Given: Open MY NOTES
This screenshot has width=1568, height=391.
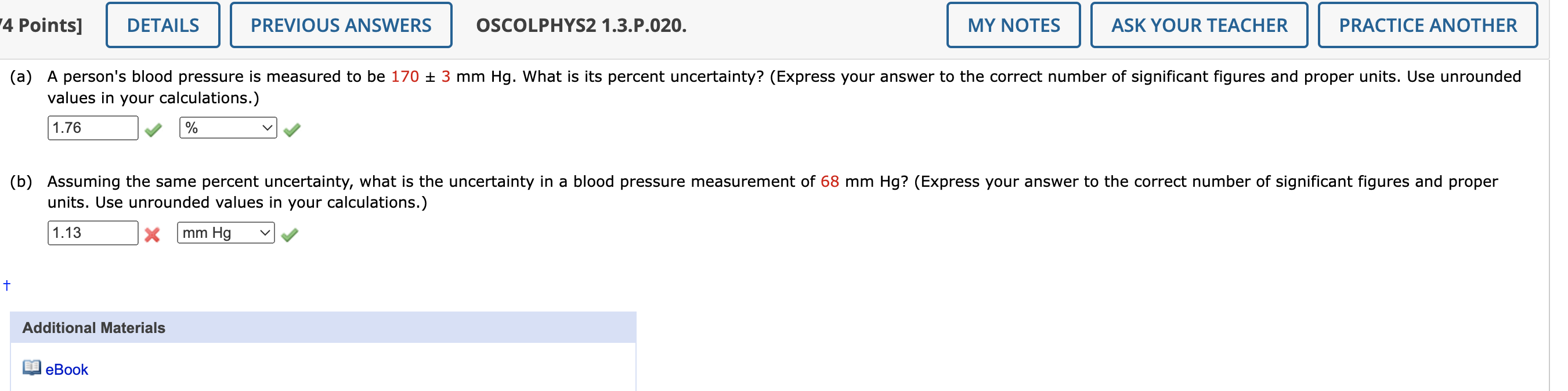Looking at the screenshot, I should [x=1013, y=25].
